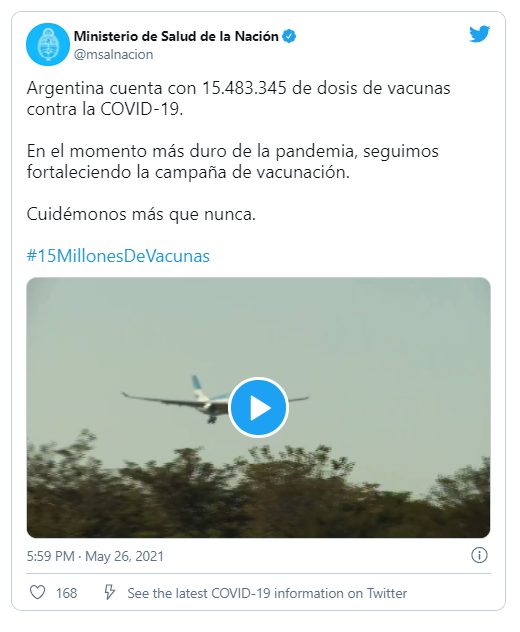Click the 'En el momento más duro' paragraph
520x632 pixels.
tap(233, 162)
